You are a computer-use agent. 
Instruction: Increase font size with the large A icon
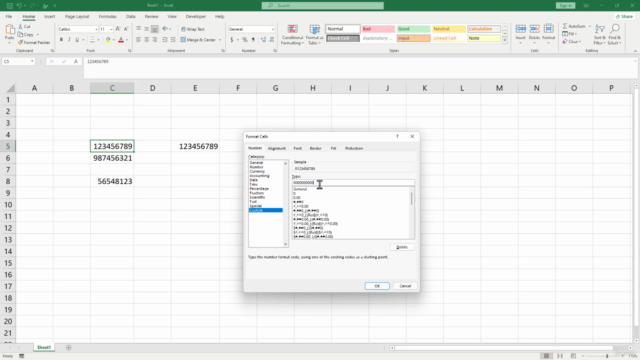[x=118, y=29]
